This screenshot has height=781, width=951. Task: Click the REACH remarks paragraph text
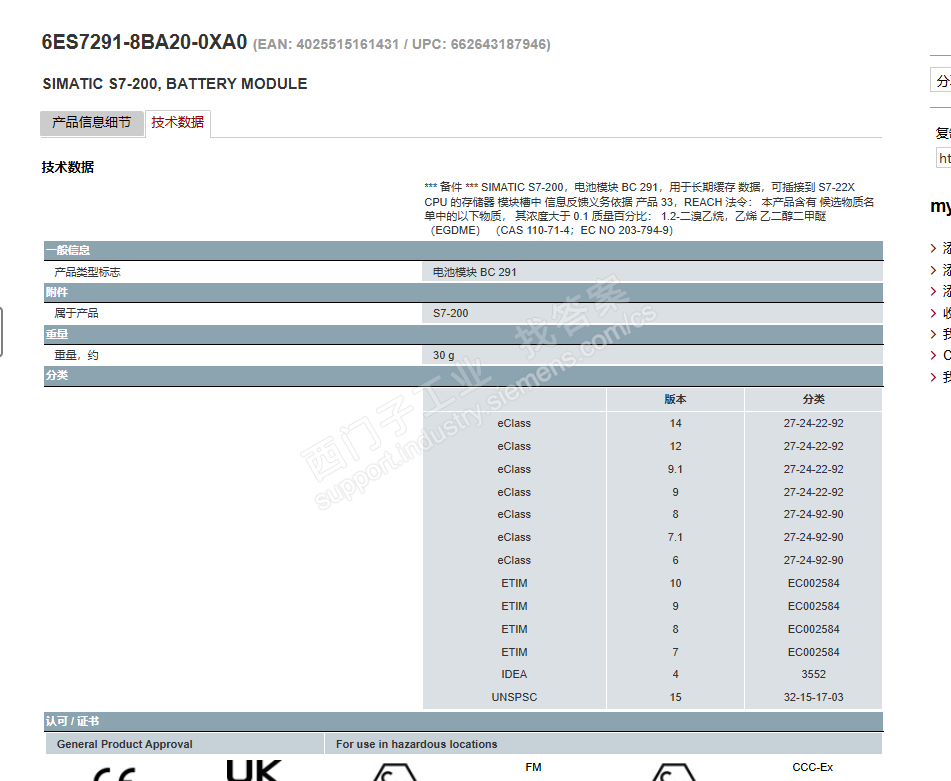(x=649, y=209)
